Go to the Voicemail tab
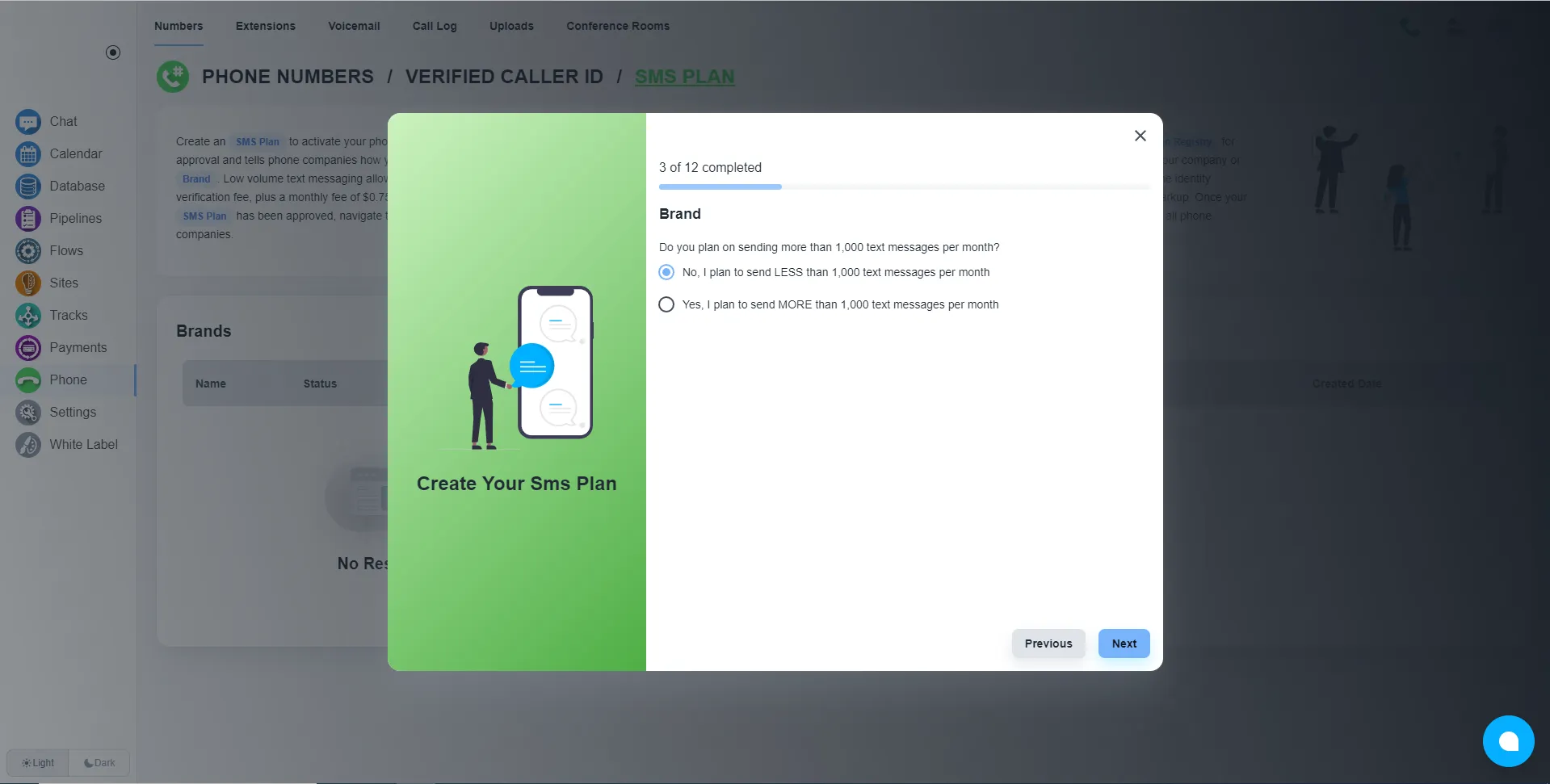The width and height of the screenshot is (1550, 784). [354, 26]
